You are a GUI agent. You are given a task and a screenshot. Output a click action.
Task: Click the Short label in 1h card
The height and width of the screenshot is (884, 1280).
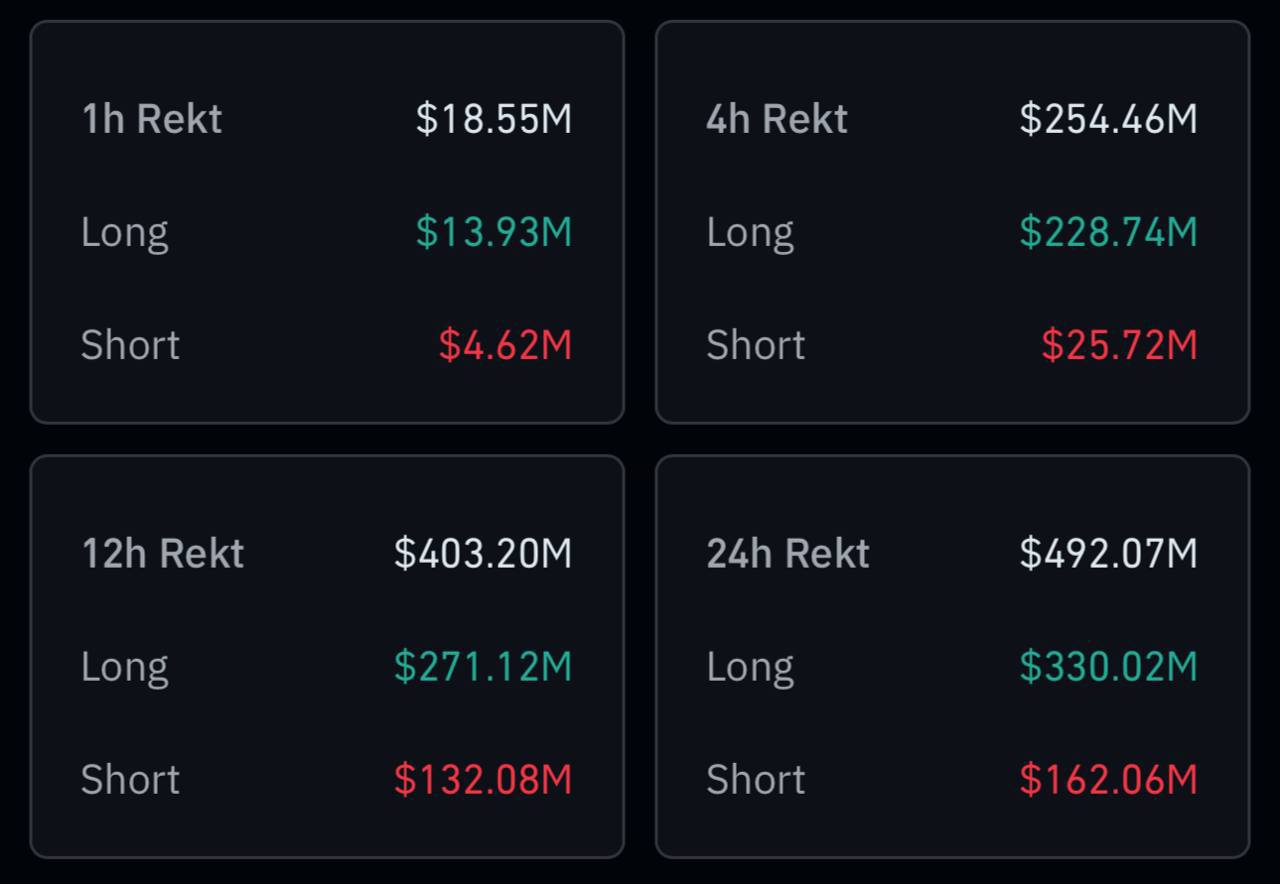pyautogui.click(x=130, y=345)
